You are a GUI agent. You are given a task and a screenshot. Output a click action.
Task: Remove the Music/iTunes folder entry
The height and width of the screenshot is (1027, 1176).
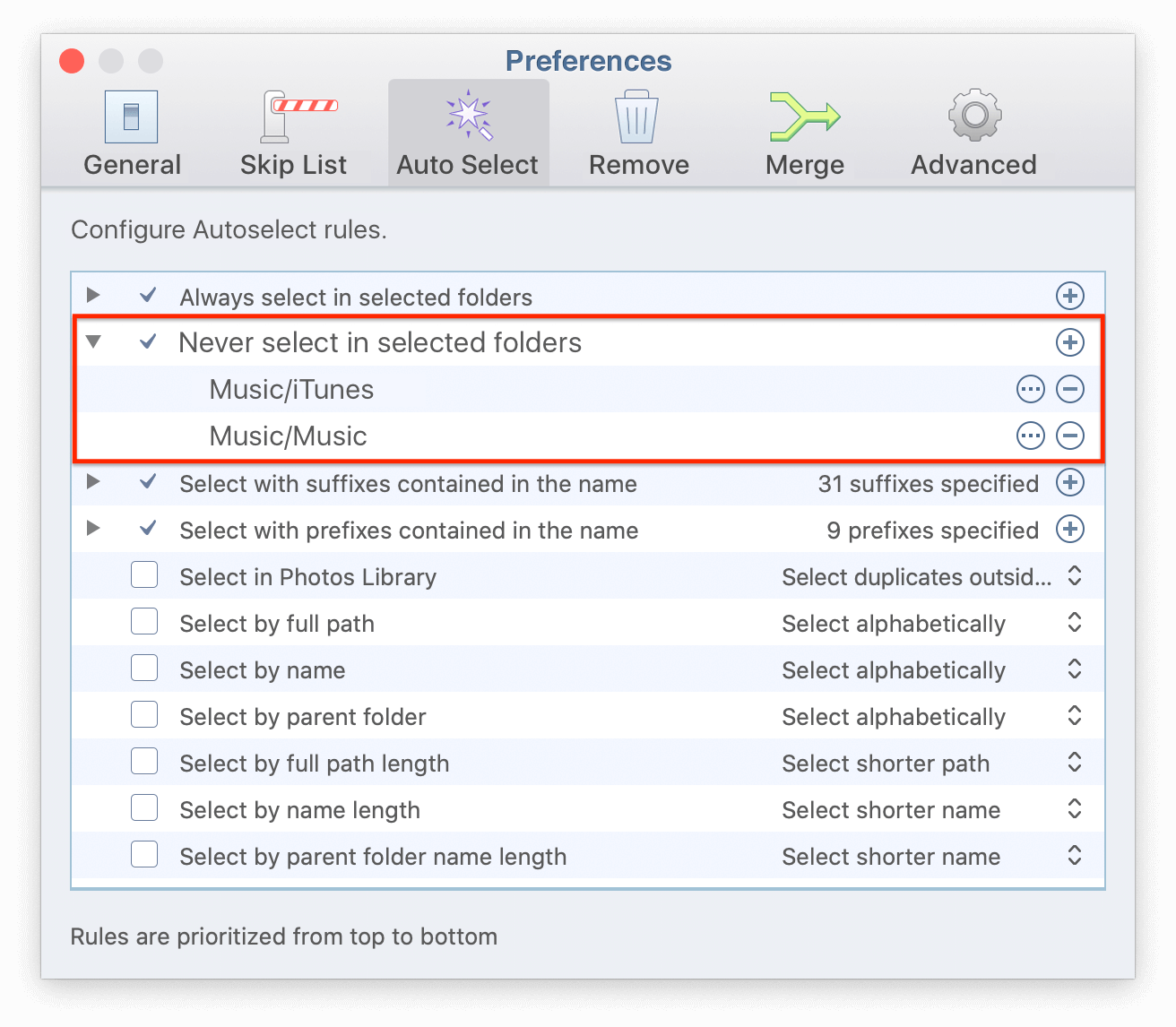pos(1070,389)
